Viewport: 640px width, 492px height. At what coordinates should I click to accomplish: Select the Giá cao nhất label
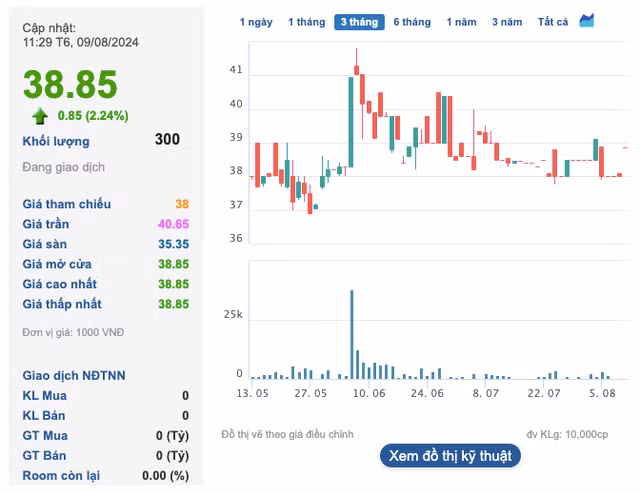tap(60, 284)
